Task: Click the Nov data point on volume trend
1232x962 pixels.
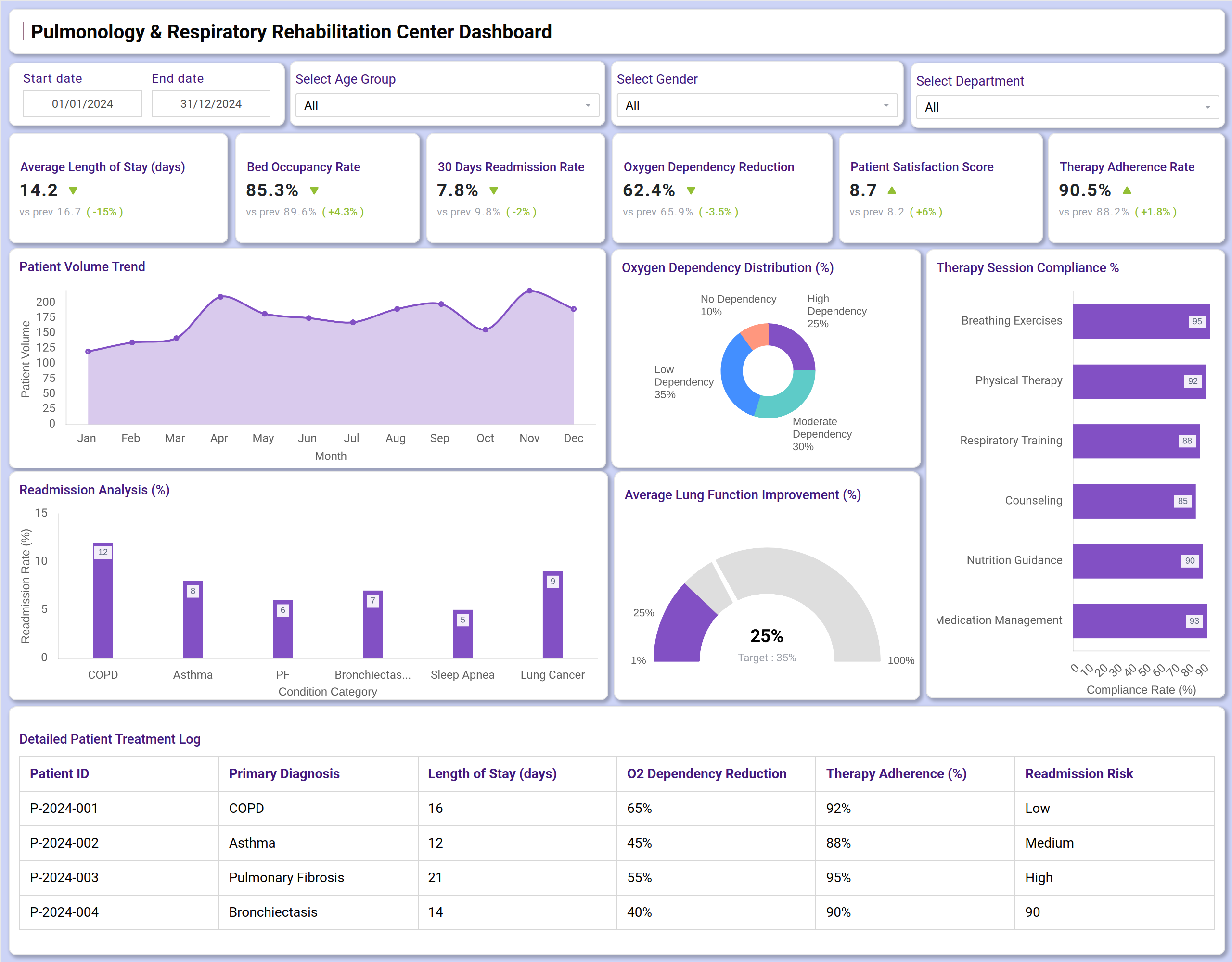Action: [530, 291]
